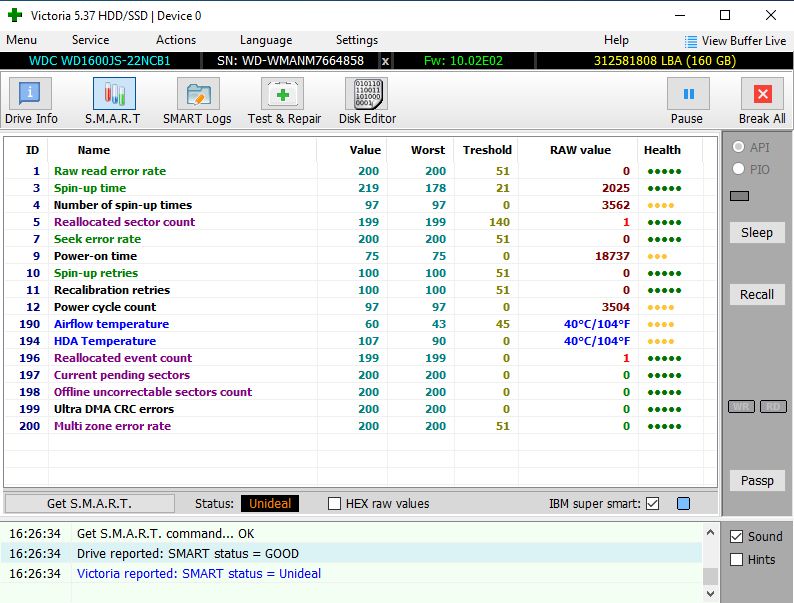The height and width of the screenshot is (603, 794).
Task: Select the Multi zone error rate row
Action: [x=361, y=426]
